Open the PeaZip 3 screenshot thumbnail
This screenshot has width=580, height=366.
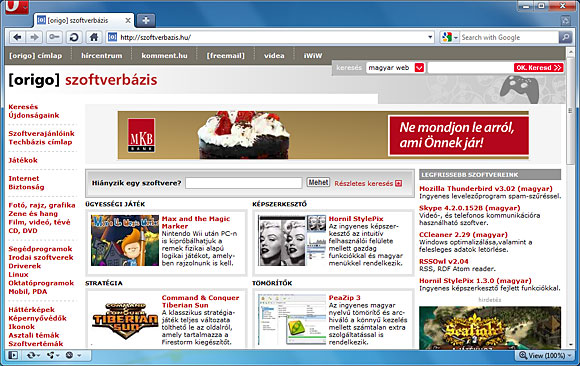292,320
